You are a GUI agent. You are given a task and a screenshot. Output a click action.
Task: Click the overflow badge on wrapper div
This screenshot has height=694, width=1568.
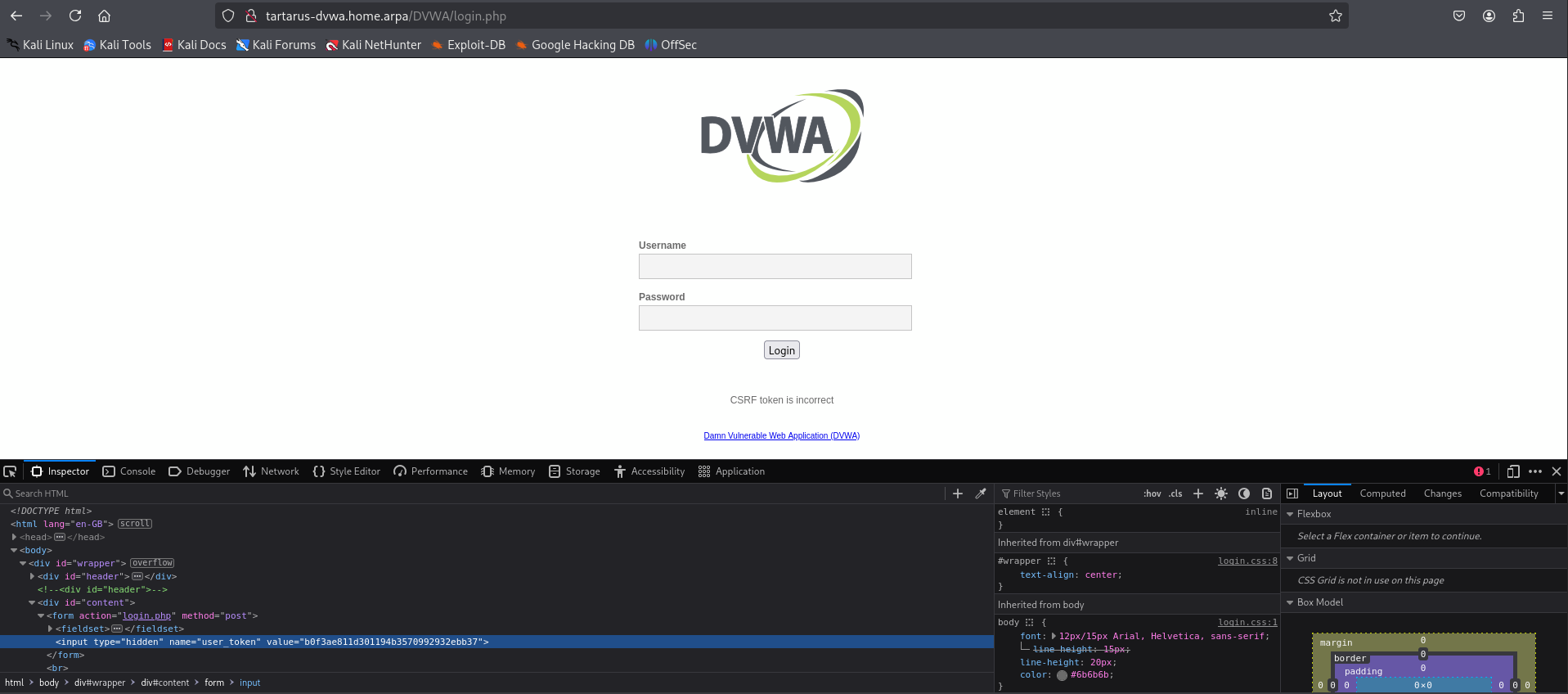tap(152, 563)
